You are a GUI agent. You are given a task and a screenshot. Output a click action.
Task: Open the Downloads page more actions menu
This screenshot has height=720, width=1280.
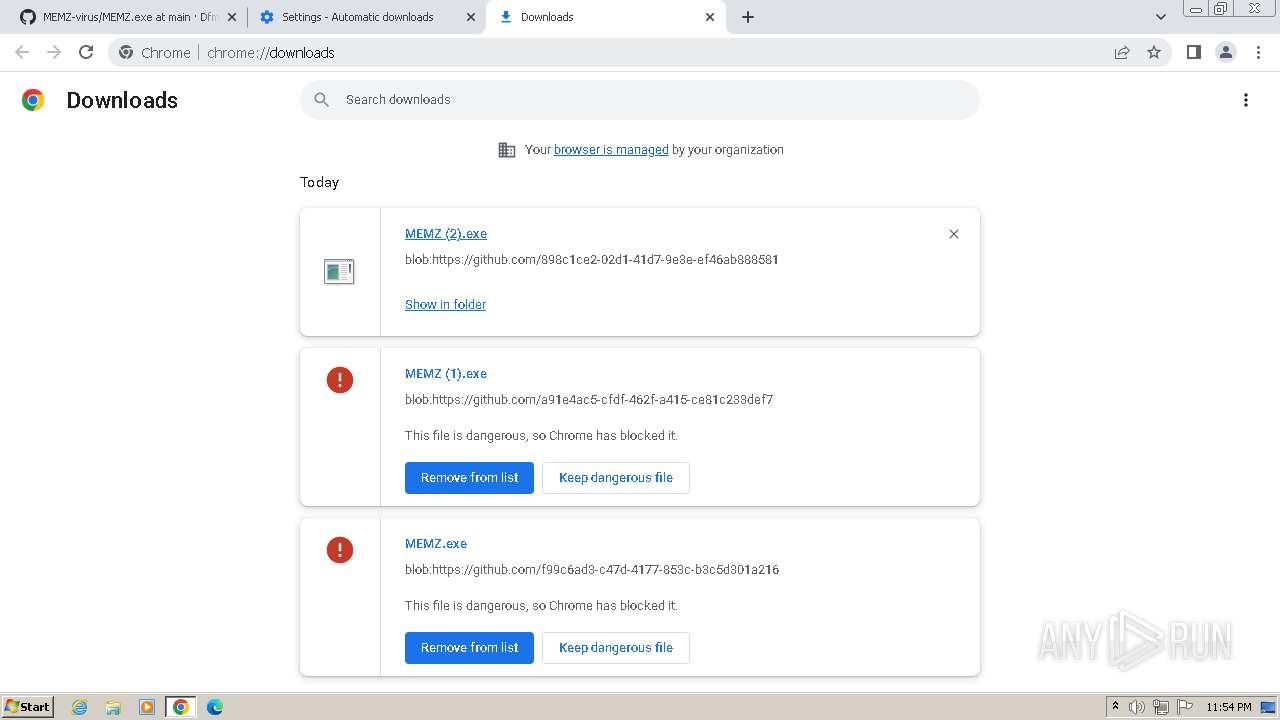click(1246, 100)
